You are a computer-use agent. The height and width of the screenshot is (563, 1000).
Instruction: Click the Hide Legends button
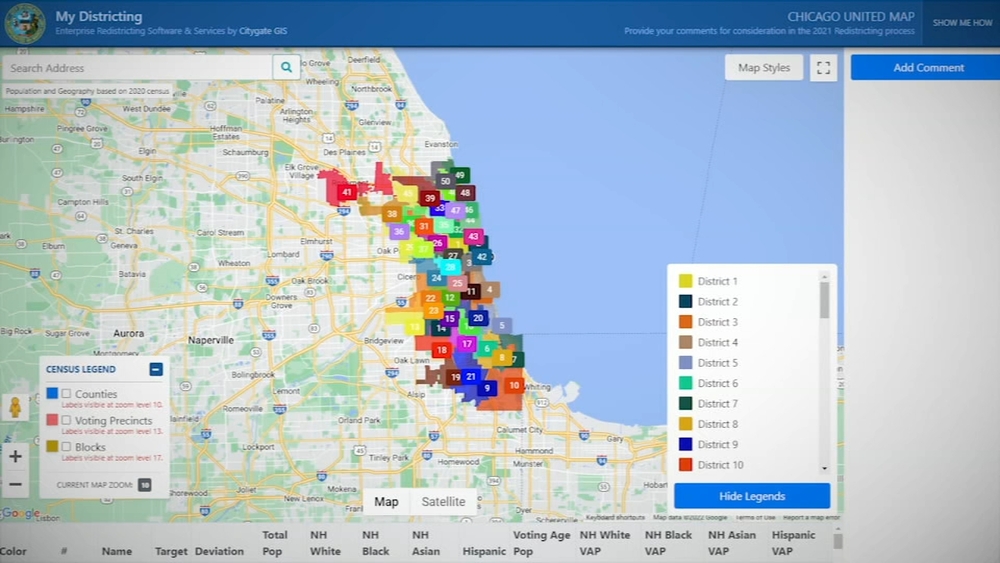[752, 496]
